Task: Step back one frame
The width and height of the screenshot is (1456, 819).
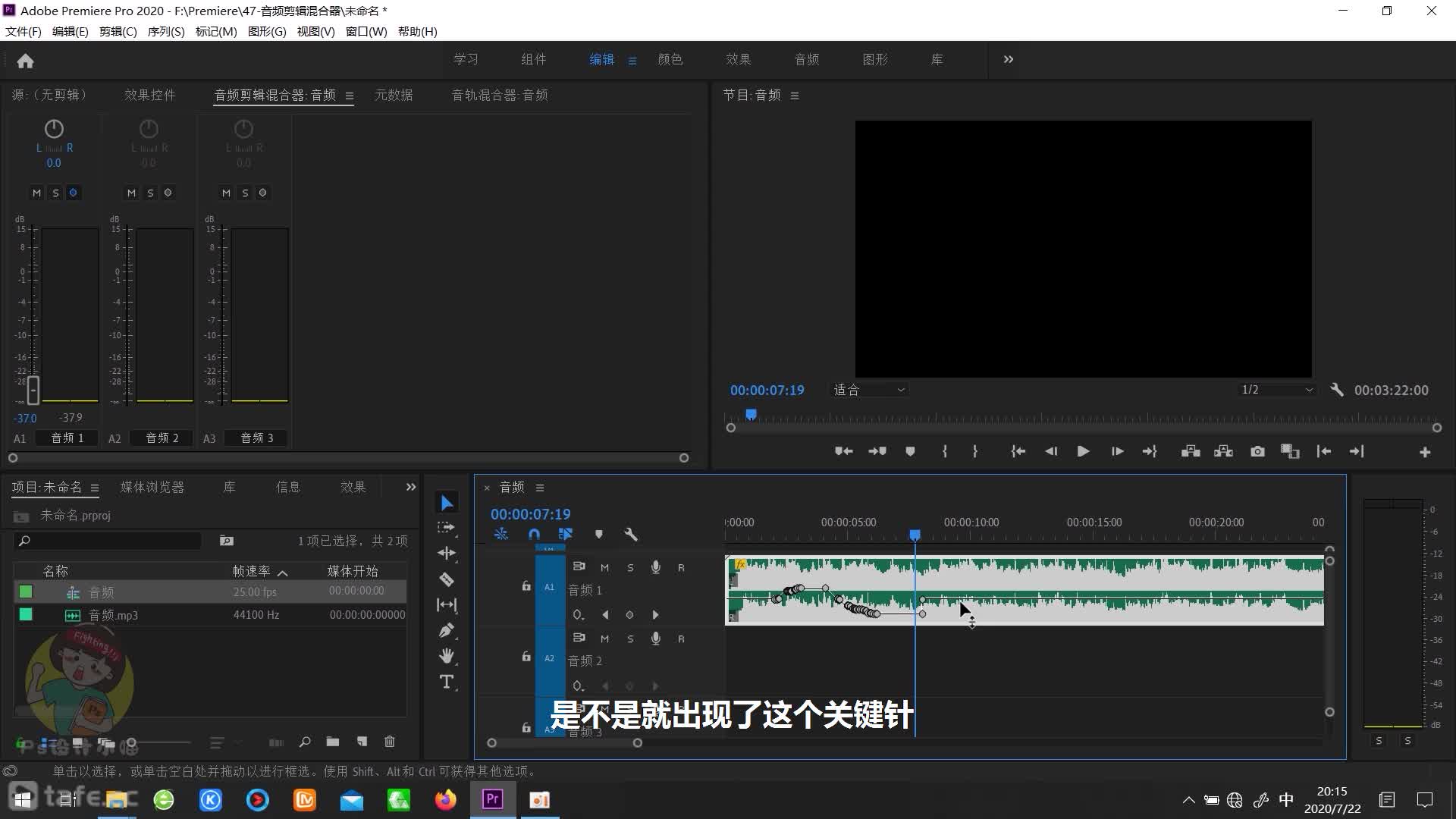Action: [x=1050, y=452]
